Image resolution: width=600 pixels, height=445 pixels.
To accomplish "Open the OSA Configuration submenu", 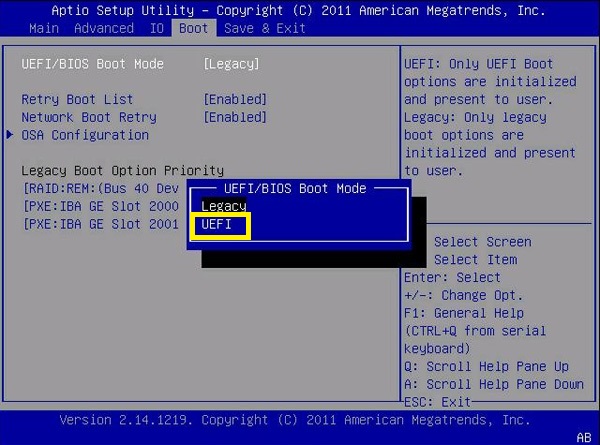I will pos(85,135).
